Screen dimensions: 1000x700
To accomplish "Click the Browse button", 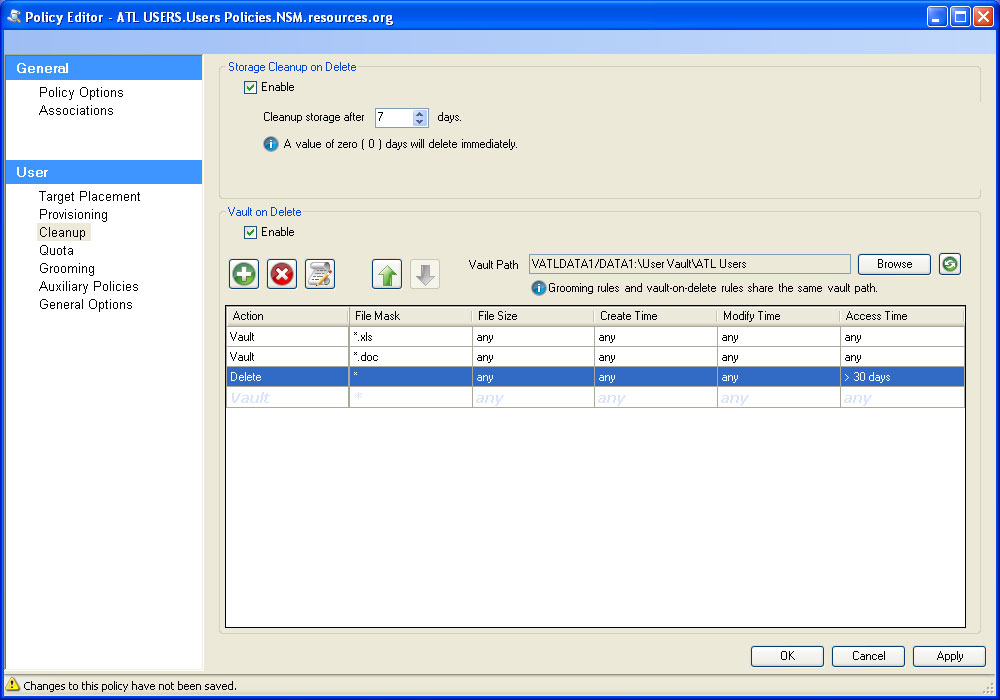I will tap(894, 264).
